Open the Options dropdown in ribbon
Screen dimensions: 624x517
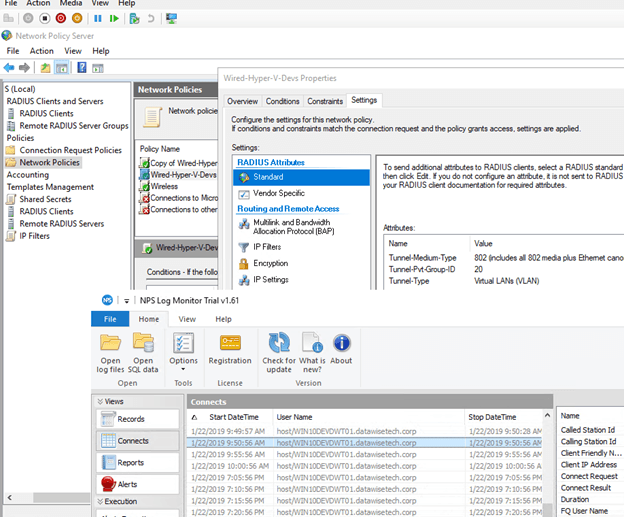(x=183, y=352)
